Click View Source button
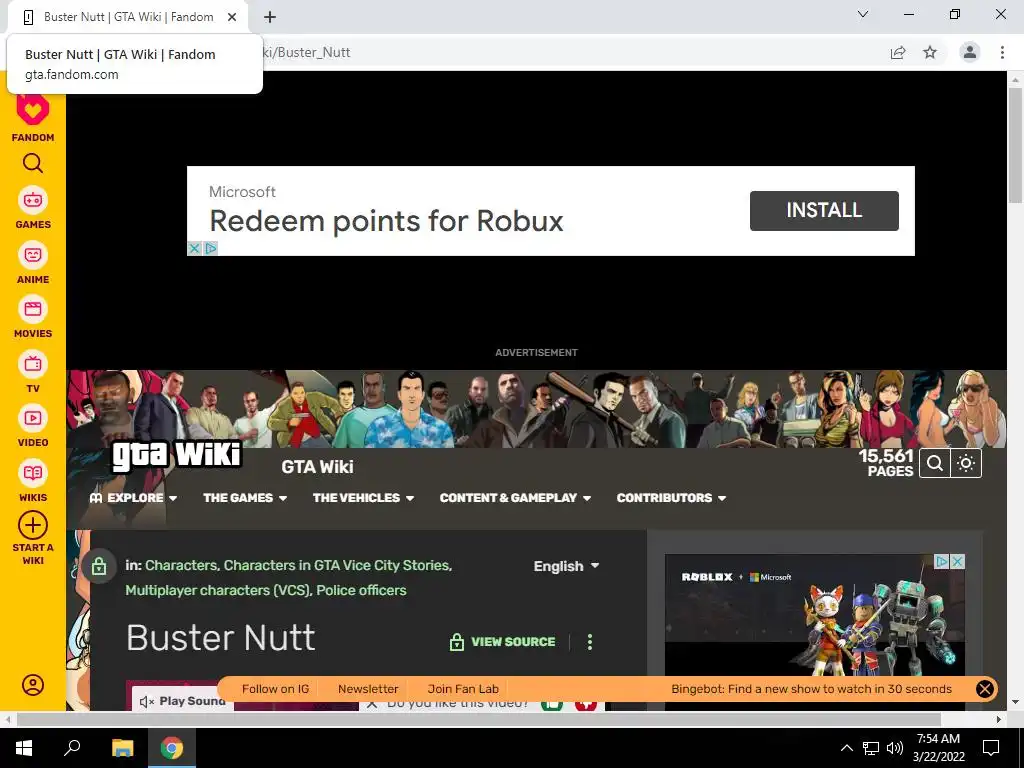Viewport: 1024px width, 768px height. point(502,642)
